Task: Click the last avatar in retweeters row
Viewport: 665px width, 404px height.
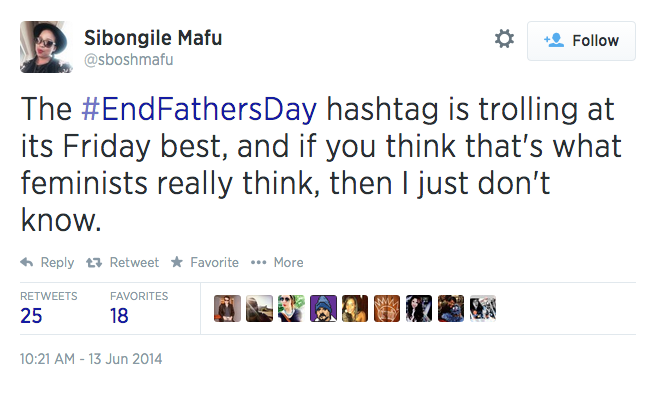Action: [483, 308]
